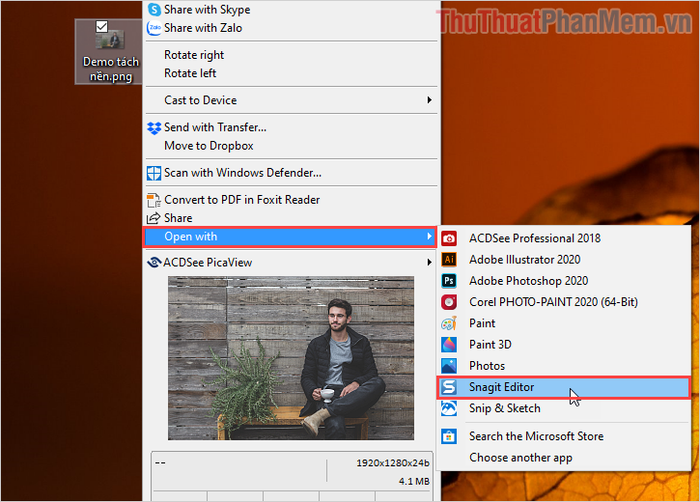Click the Foxit Reader PDF convert icon
The width and height of the screenshot is (700, 502).
point(154,200)
